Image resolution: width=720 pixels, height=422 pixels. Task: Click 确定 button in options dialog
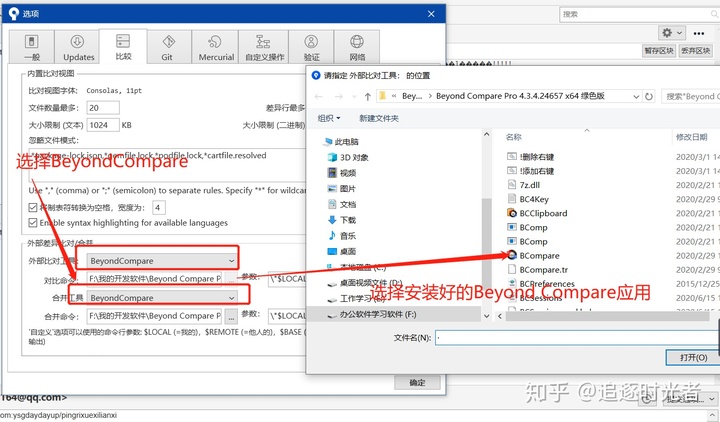tap(417, 382)
